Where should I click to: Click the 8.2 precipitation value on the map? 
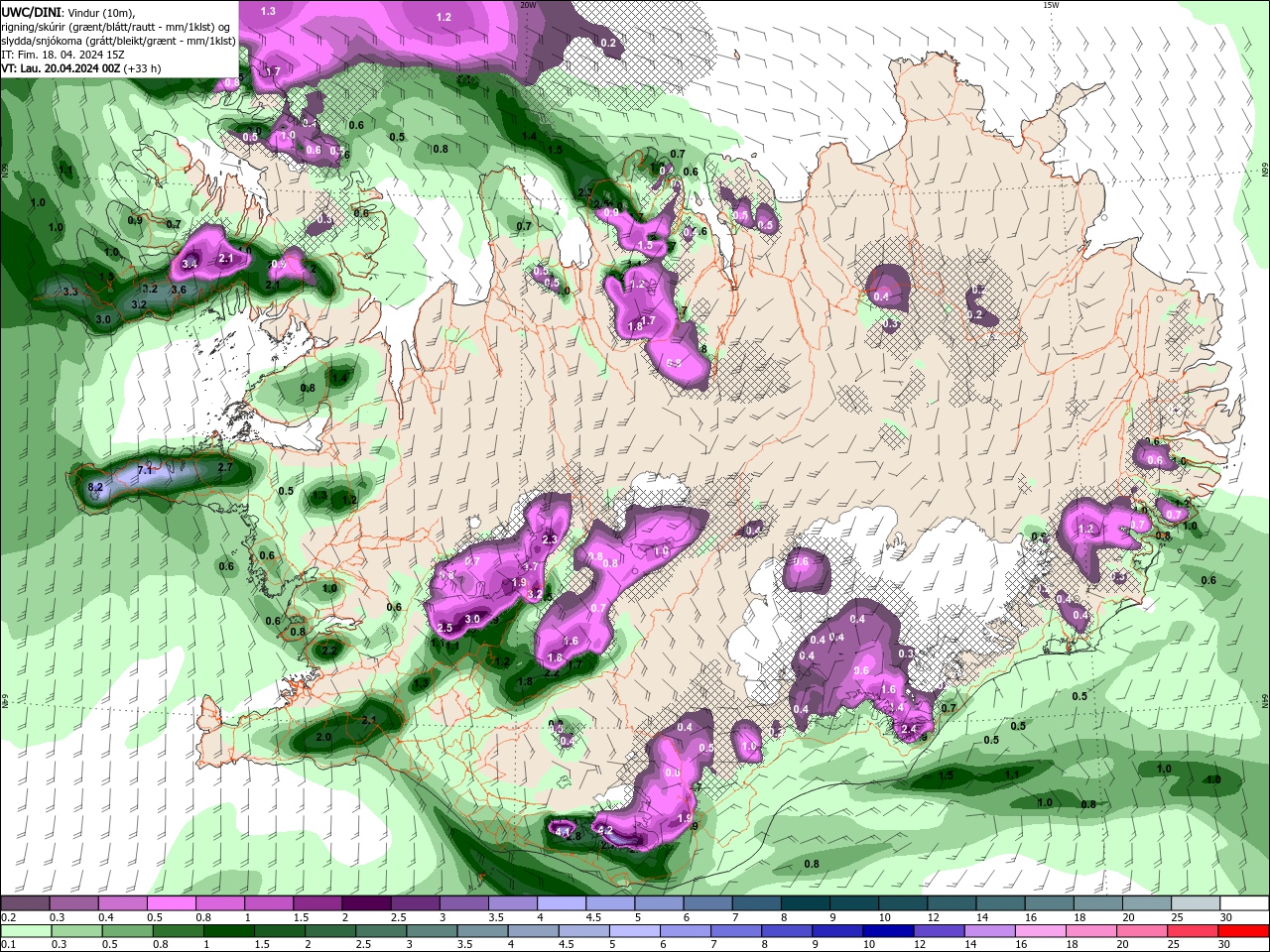pos(95,487)
